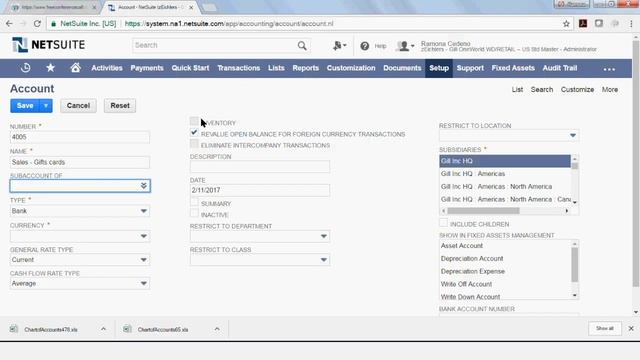This screenshot has height=360, width=640.
Task: Open the user role profile icon
Action: click(x=405, y=46)
